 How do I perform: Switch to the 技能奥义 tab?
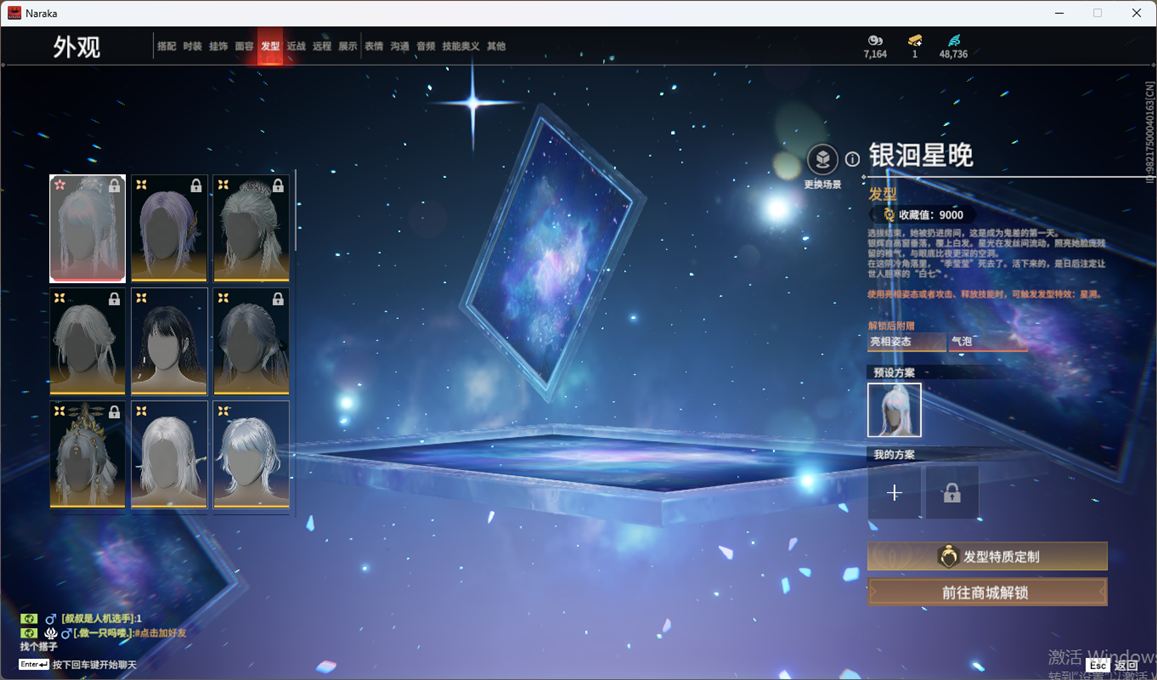(460, 46)
